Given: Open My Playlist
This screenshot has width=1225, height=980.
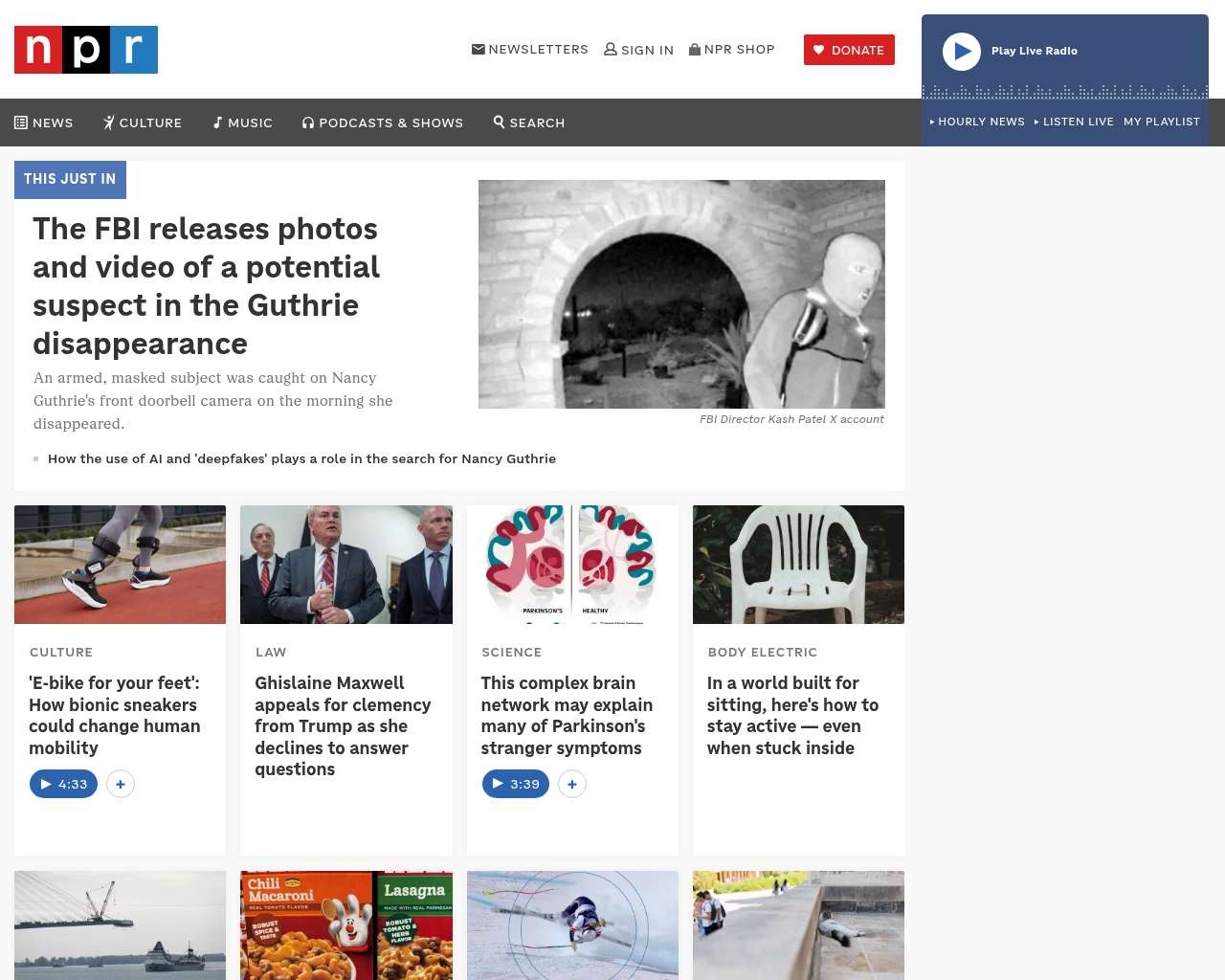Looking at the screenshot, I should 1162,122.
